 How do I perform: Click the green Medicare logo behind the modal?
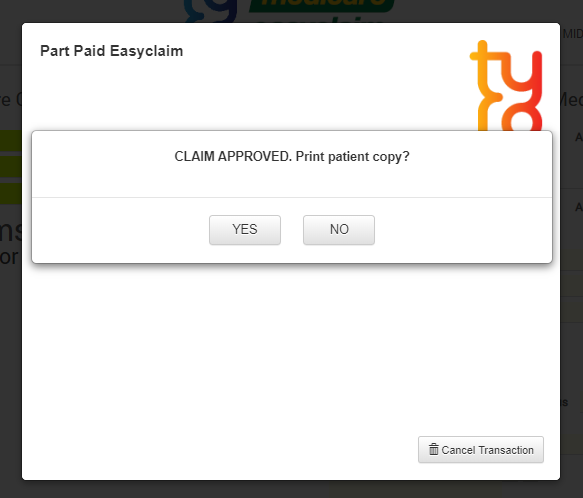(x=322, y=6)
